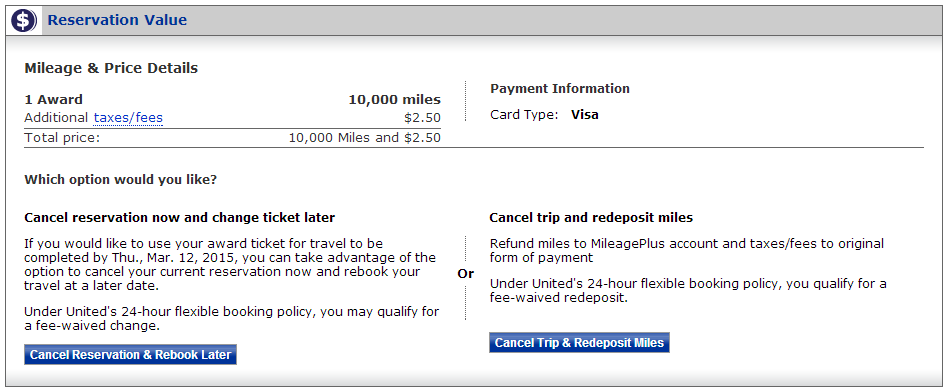The height and width of the screenshot is (391, 946).
Task: Click Cancel Reservation & Rebook Later button
Action: click(130, 355)
